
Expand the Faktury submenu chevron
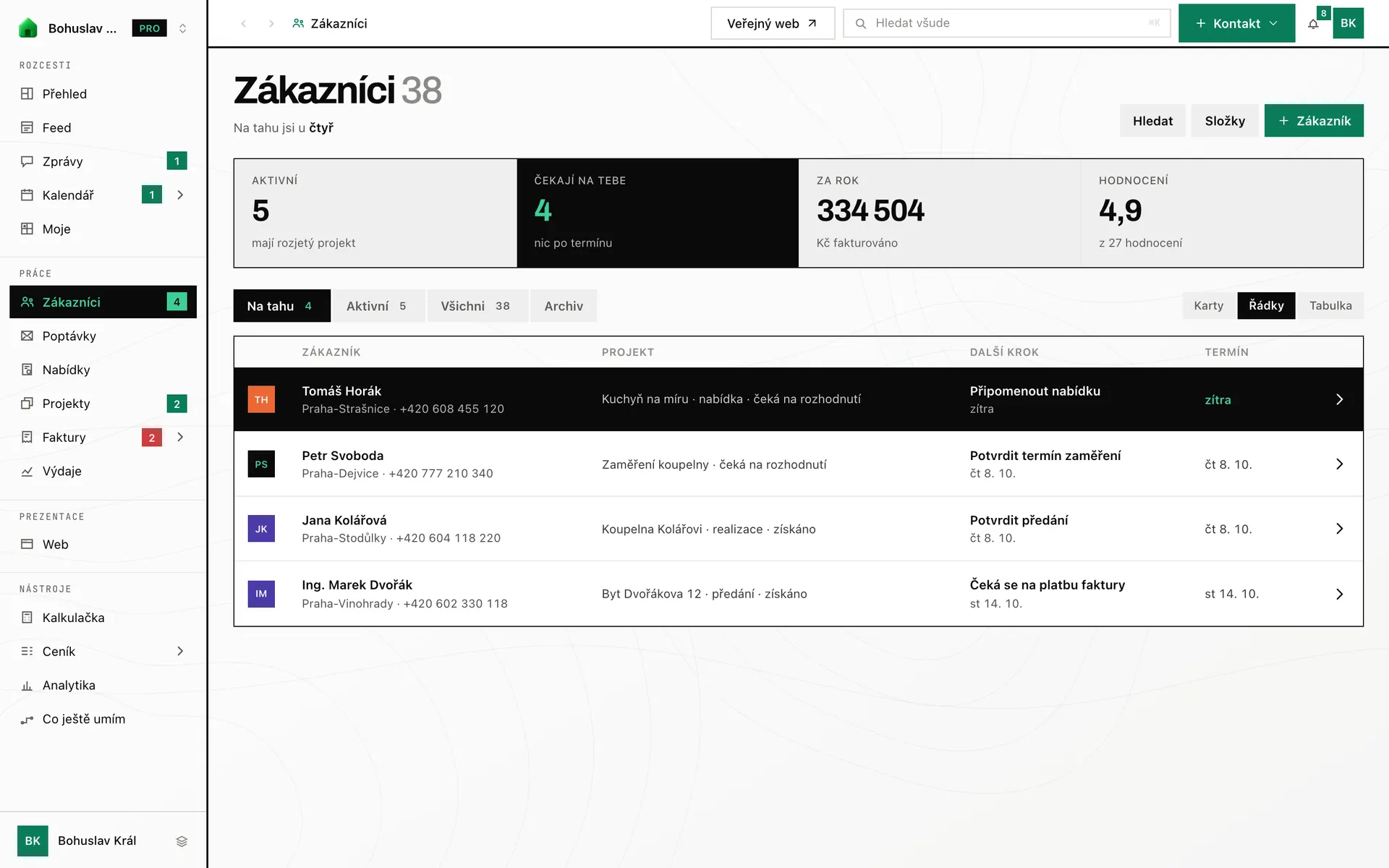click(181, 438)
